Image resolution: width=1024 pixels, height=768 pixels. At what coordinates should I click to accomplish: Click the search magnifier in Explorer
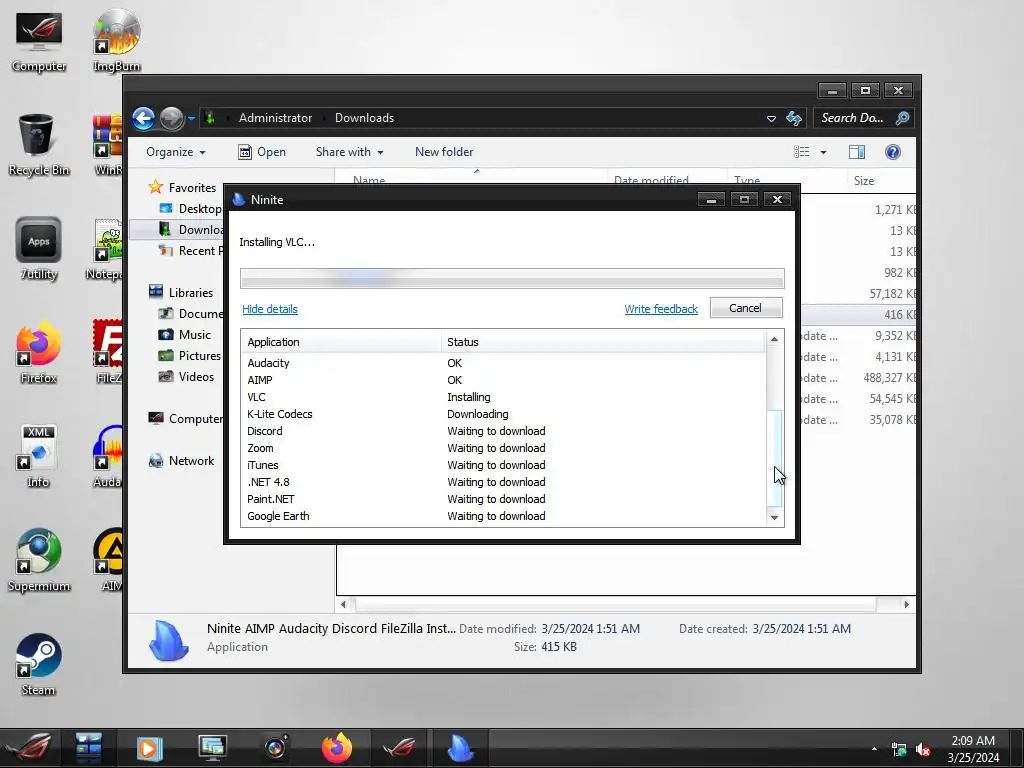tap(903, 118)
